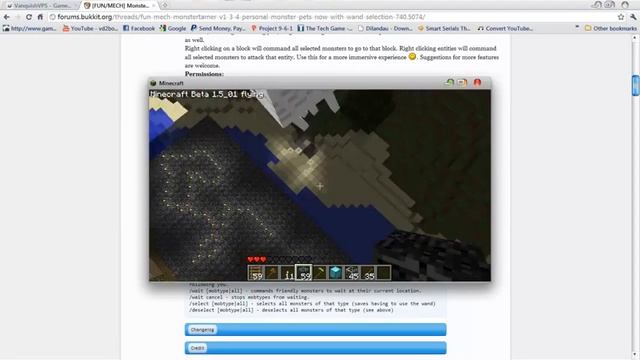The width and height of the screenshot is (640, 360).
Task: Select the gold pickaxe hotbar slot
Action: point(320,273)
